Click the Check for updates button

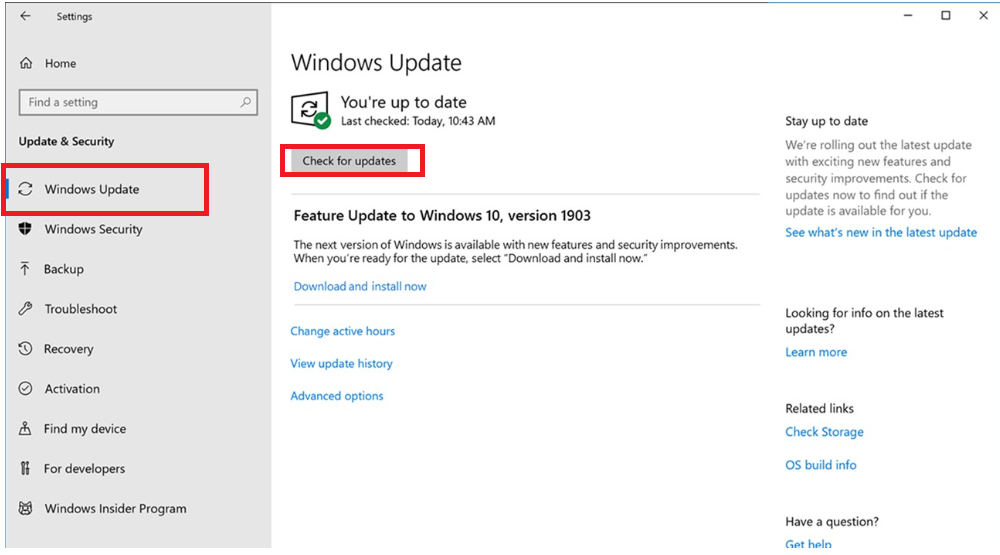pos(349,161)
